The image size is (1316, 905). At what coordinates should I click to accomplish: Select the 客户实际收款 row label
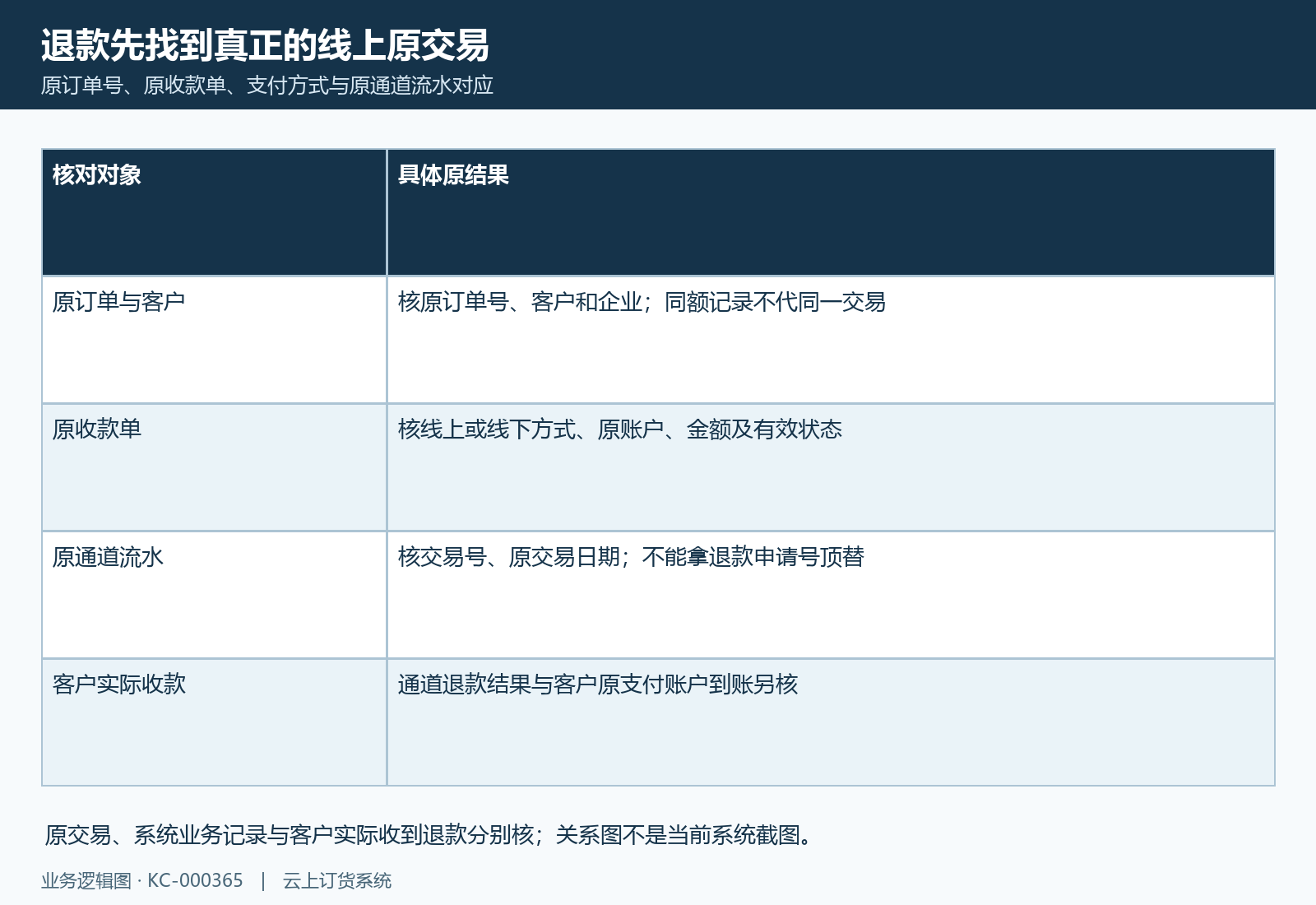click(x=214, y=722)
